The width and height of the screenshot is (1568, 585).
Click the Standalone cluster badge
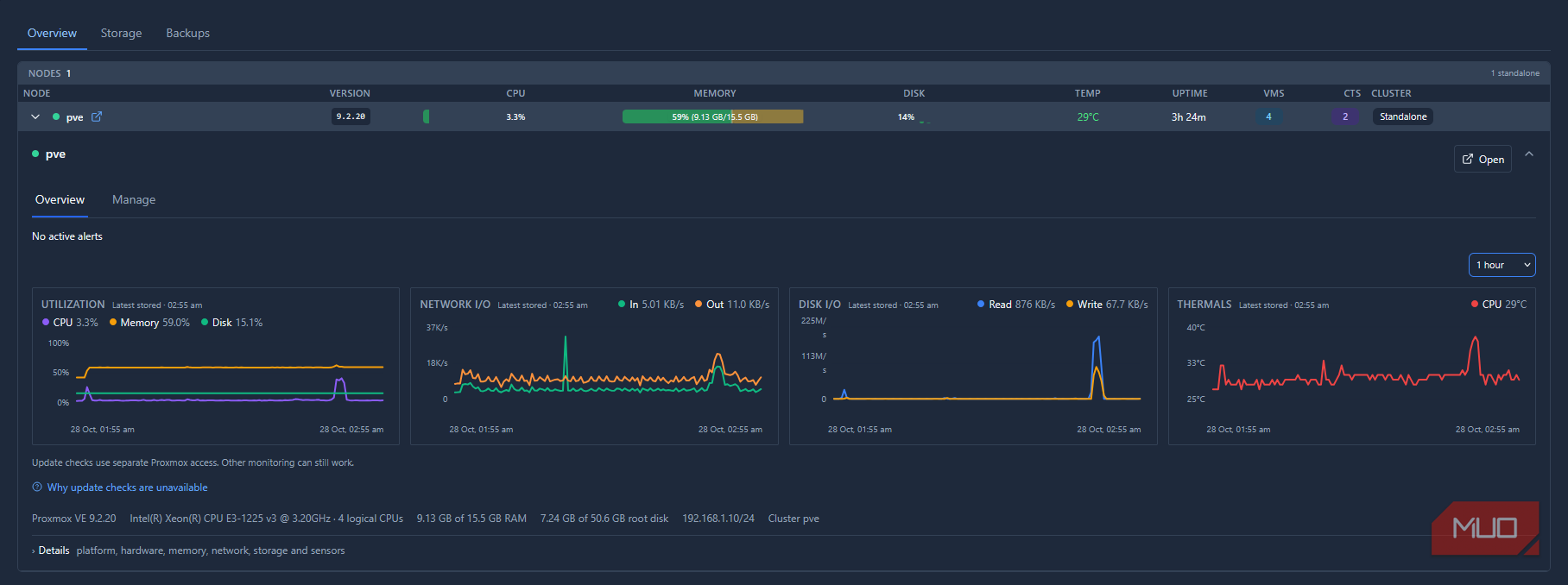point(1403,116)
